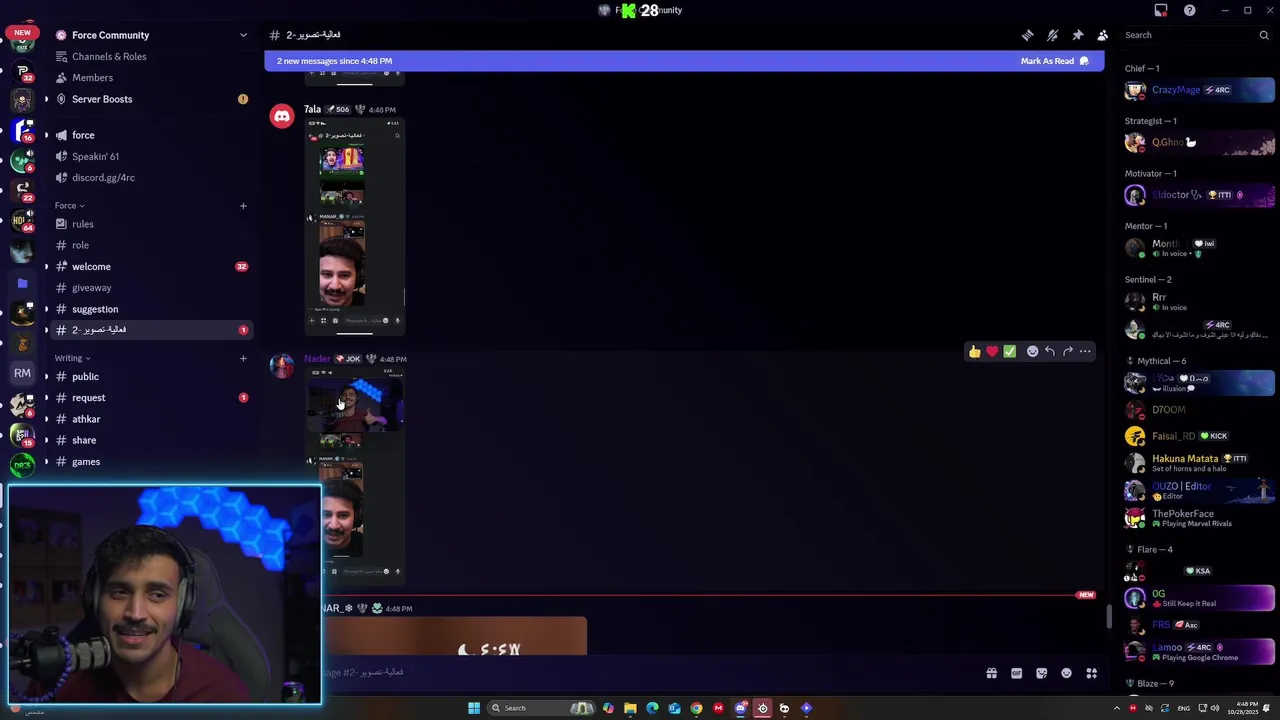Open the rules channel
This screenshot has height=720, width=1280.
coord(150,224)
